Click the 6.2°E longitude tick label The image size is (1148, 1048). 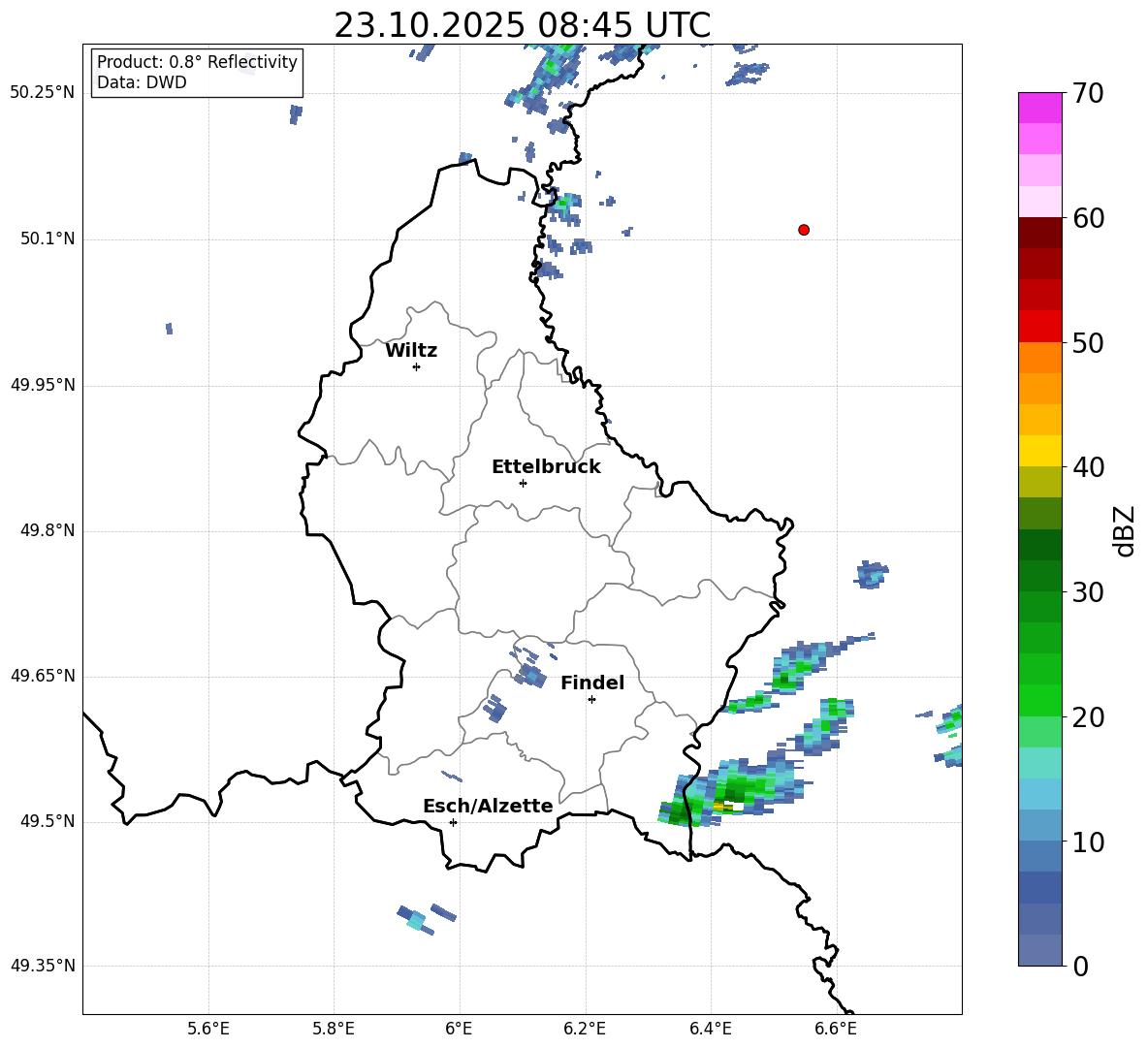click(585, 1029)
